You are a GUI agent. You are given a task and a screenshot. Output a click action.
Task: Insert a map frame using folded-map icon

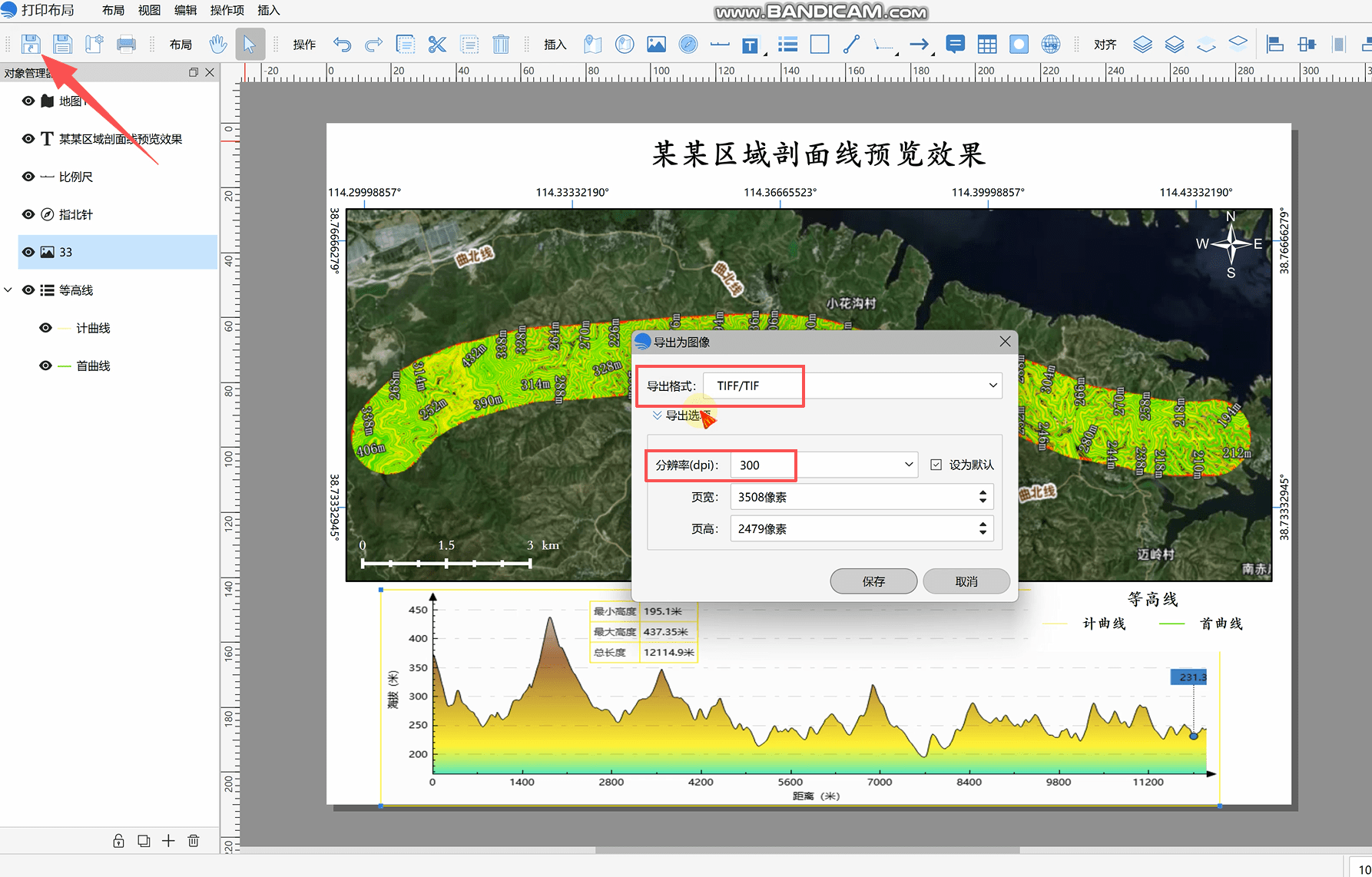[x=592, y=44]
